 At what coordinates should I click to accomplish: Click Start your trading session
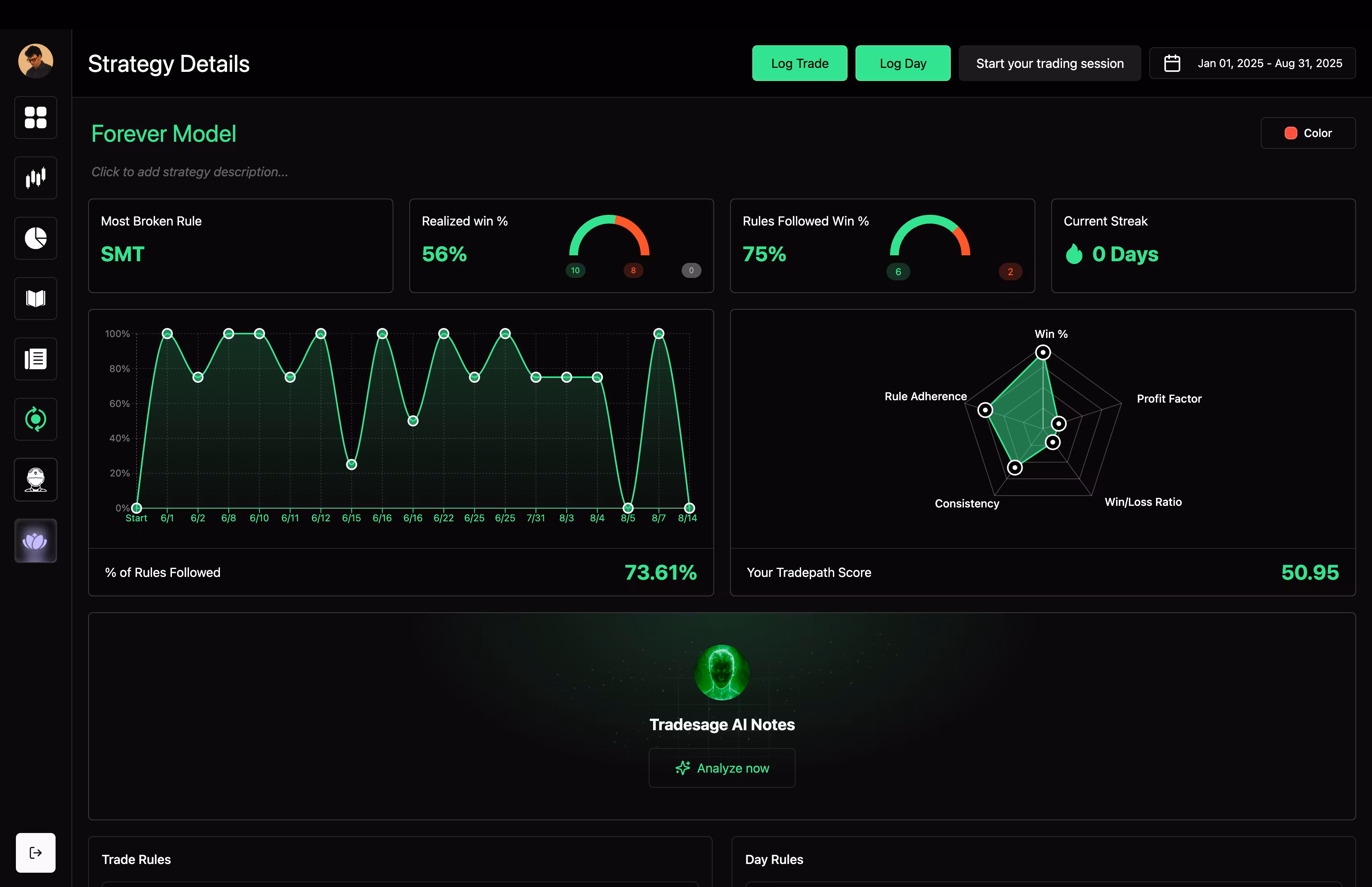pos(1049,64)
